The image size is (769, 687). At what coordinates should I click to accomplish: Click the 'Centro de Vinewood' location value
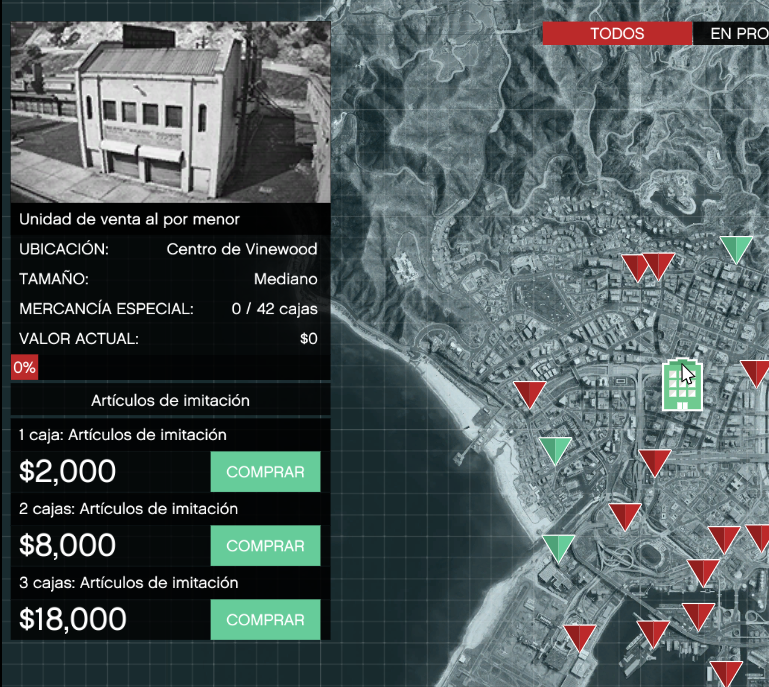point(242,249)
